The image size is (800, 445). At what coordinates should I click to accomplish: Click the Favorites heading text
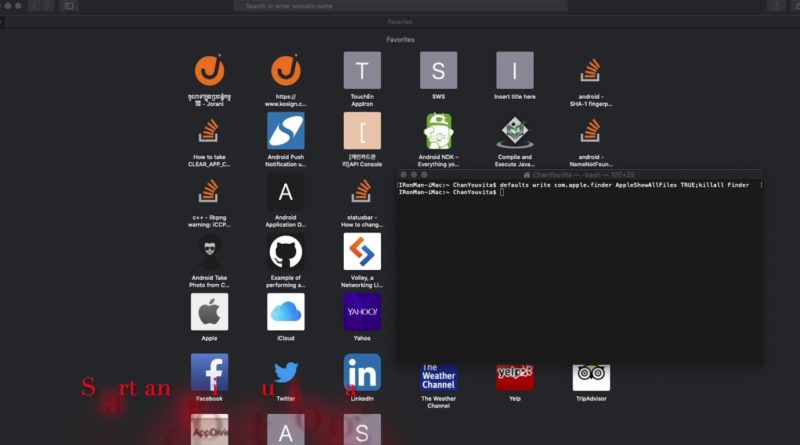400,40
